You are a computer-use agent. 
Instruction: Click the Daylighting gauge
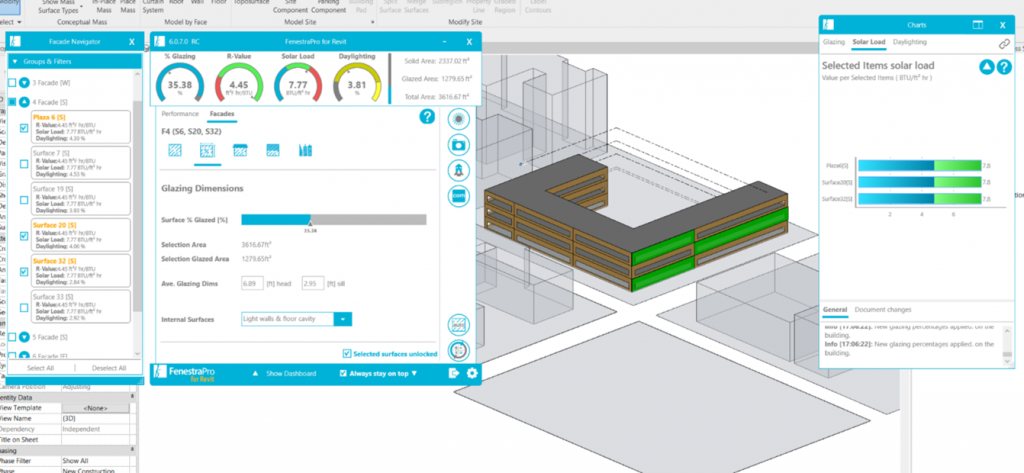pyautogui.click(x=357, y=84)
